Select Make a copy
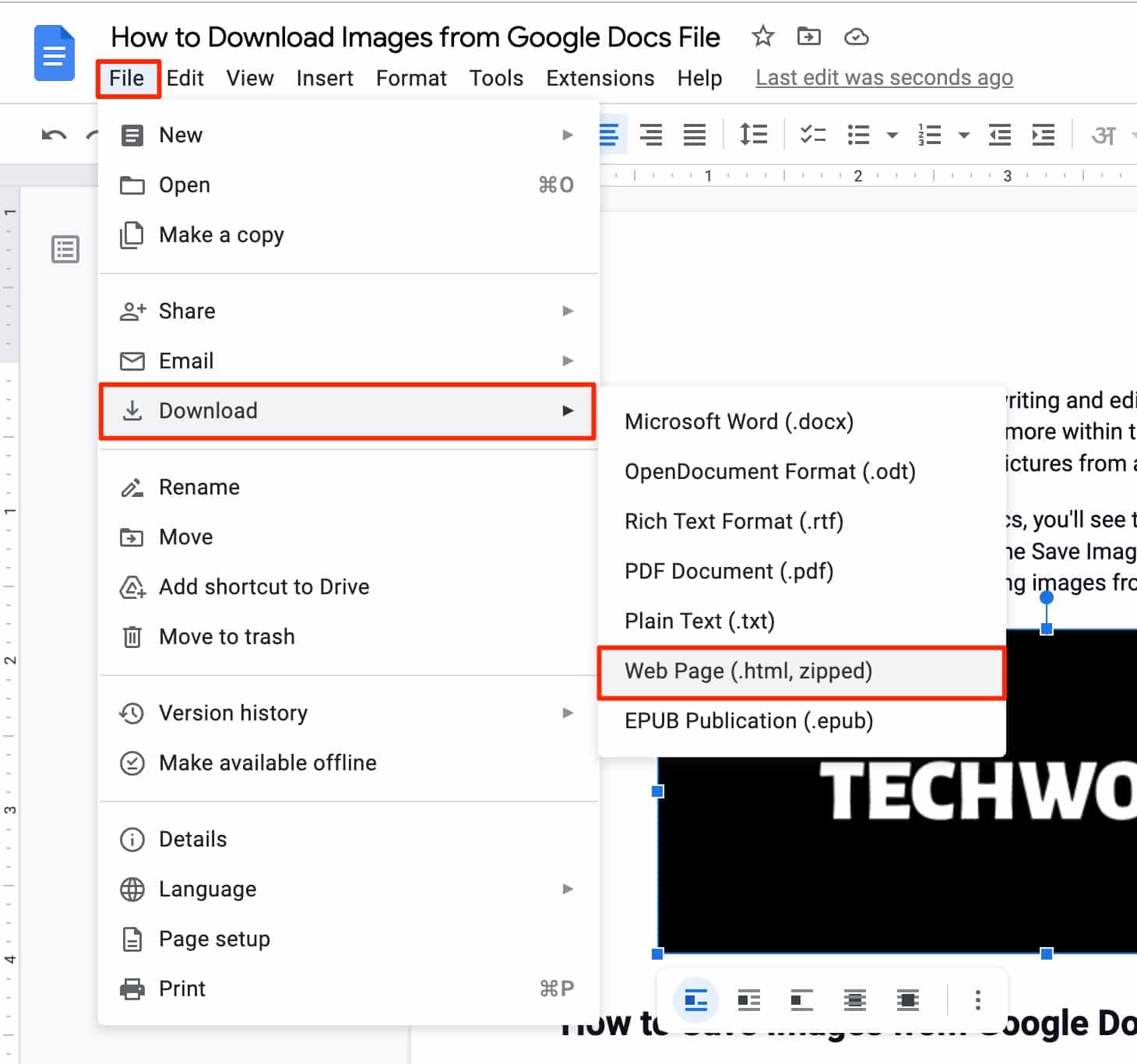Viewport: 1137px width, 1064px height. 348,234
